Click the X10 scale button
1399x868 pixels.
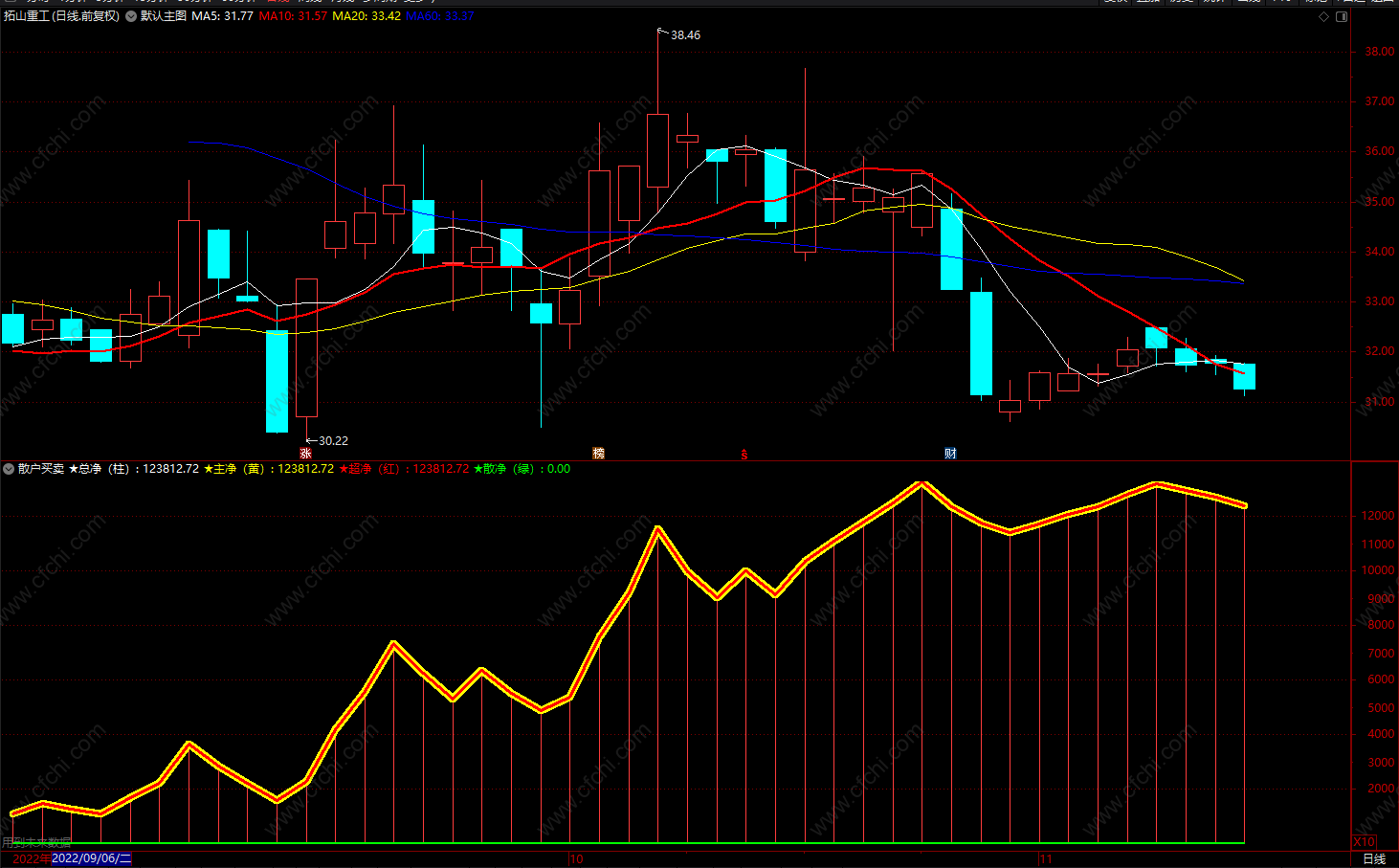(x=1364, y=842)
